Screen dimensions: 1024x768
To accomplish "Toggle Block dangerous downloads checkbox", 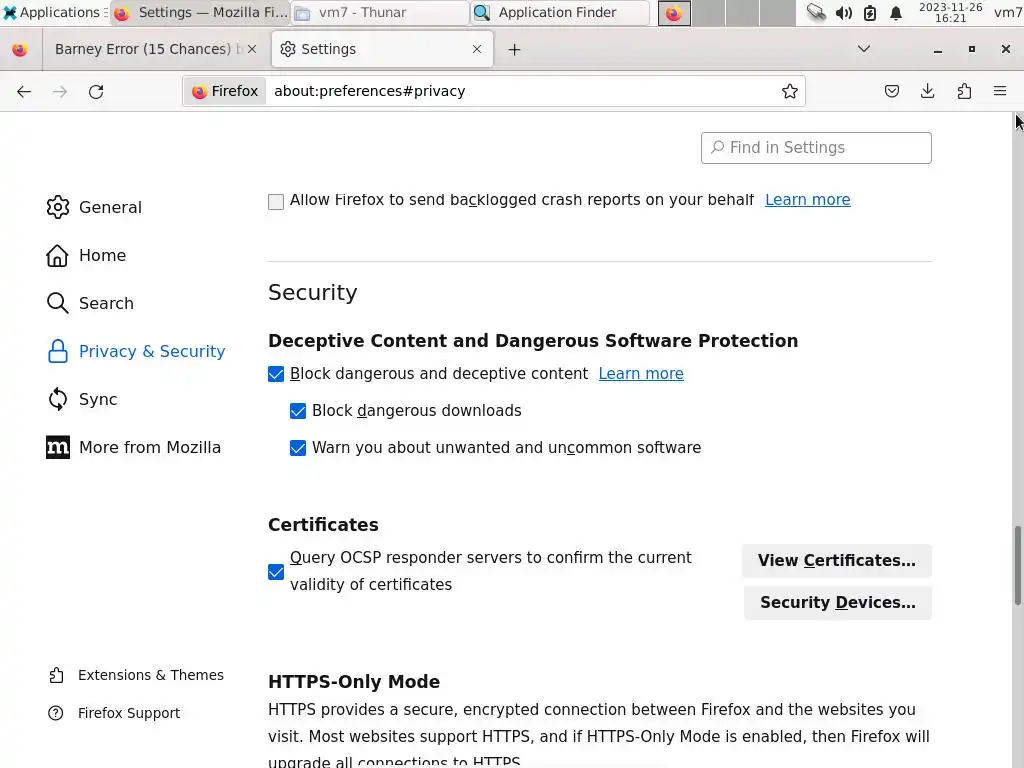I will 298,411.
